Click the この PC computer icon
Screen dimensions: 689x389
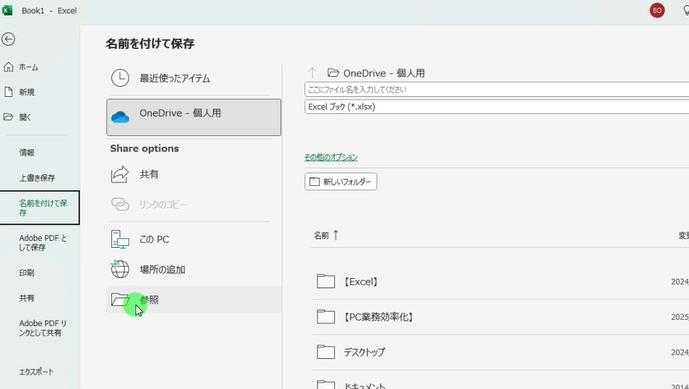pos(120,240)
